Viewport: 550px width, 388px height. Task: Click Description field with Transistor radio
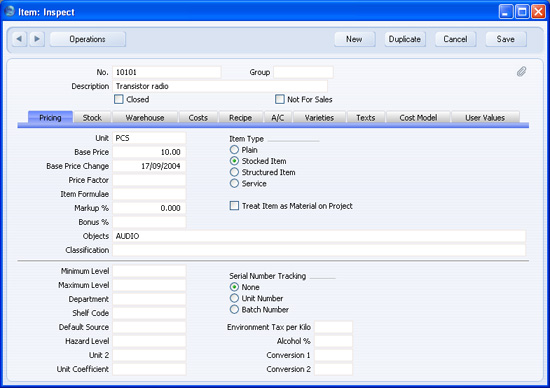click(220, 86)
